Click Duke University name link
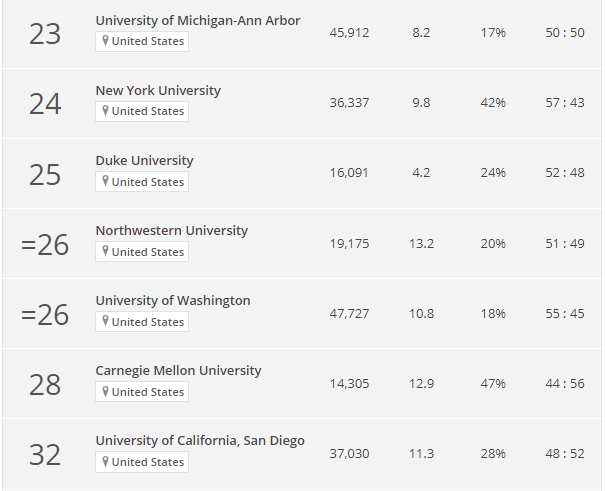 144,160
